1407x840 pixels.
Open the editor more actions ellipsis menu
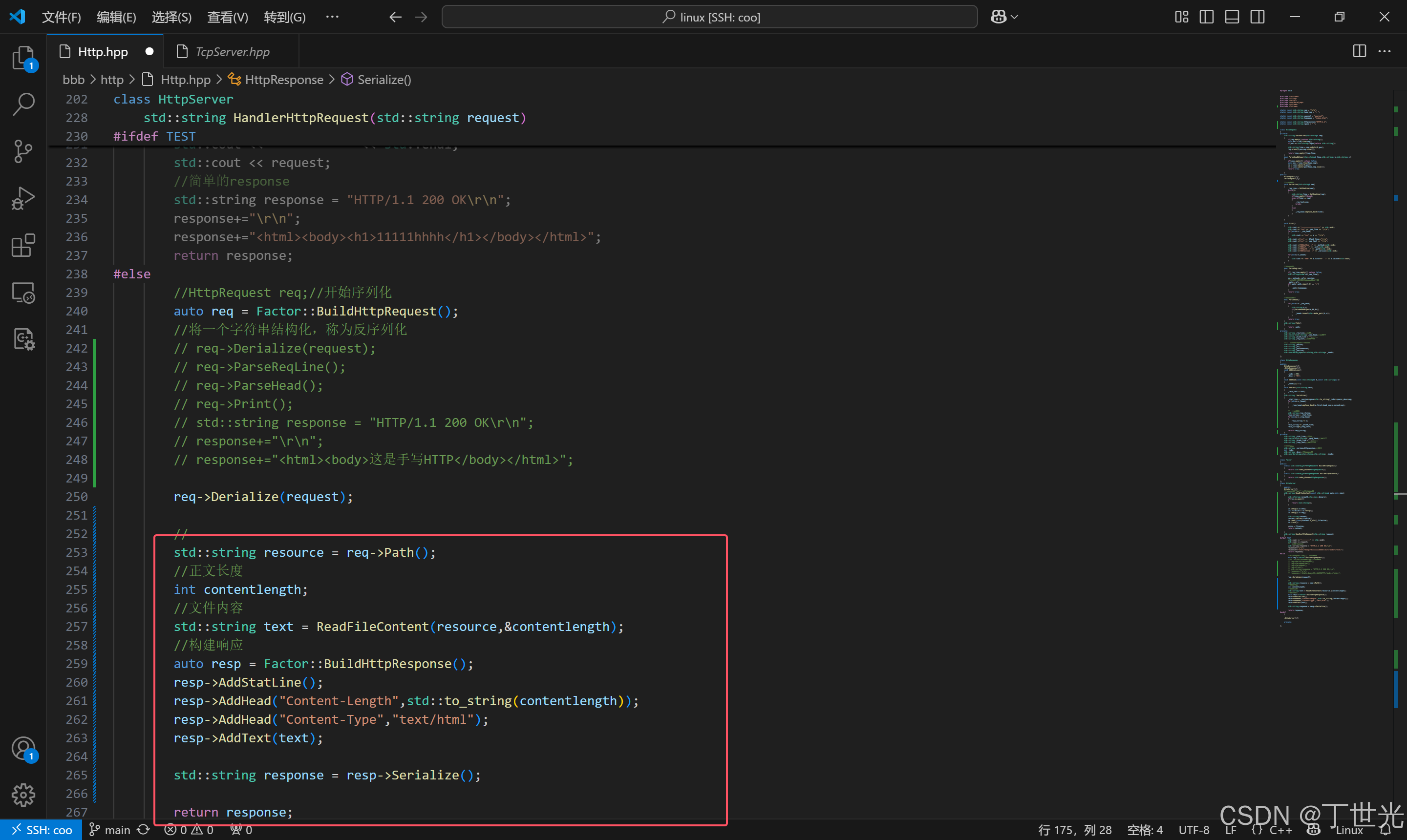pyautogui.click(x=1385, y=51)
